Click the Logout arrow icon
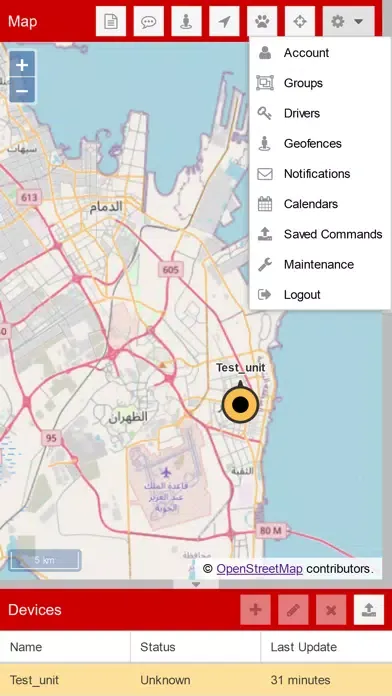This screenshot has height=696, width=392. point(265,294)
